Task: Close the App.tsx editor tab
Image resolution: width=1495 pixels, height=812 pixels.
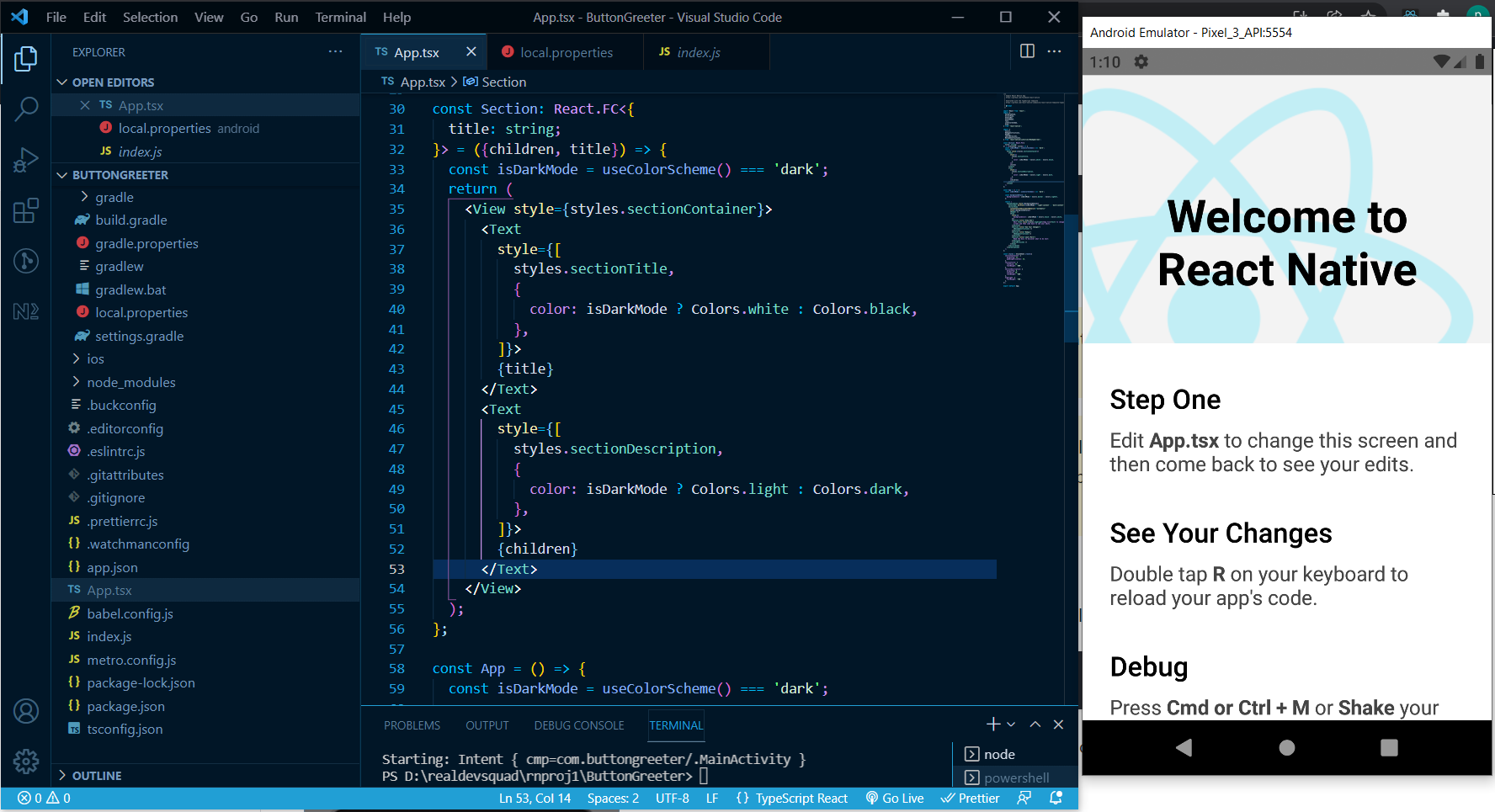Action: coord(471,52)
